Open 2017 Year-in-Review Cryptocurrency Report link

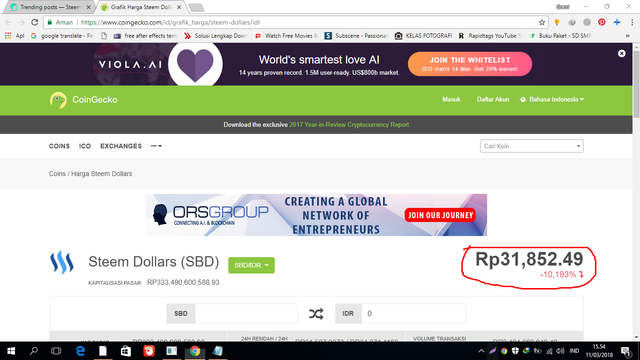pos(349,125)
